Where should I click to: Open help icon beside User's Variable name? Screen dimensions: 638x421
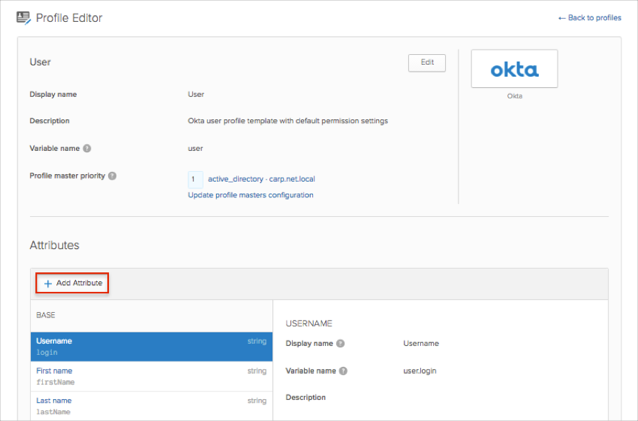pos(87,148)
